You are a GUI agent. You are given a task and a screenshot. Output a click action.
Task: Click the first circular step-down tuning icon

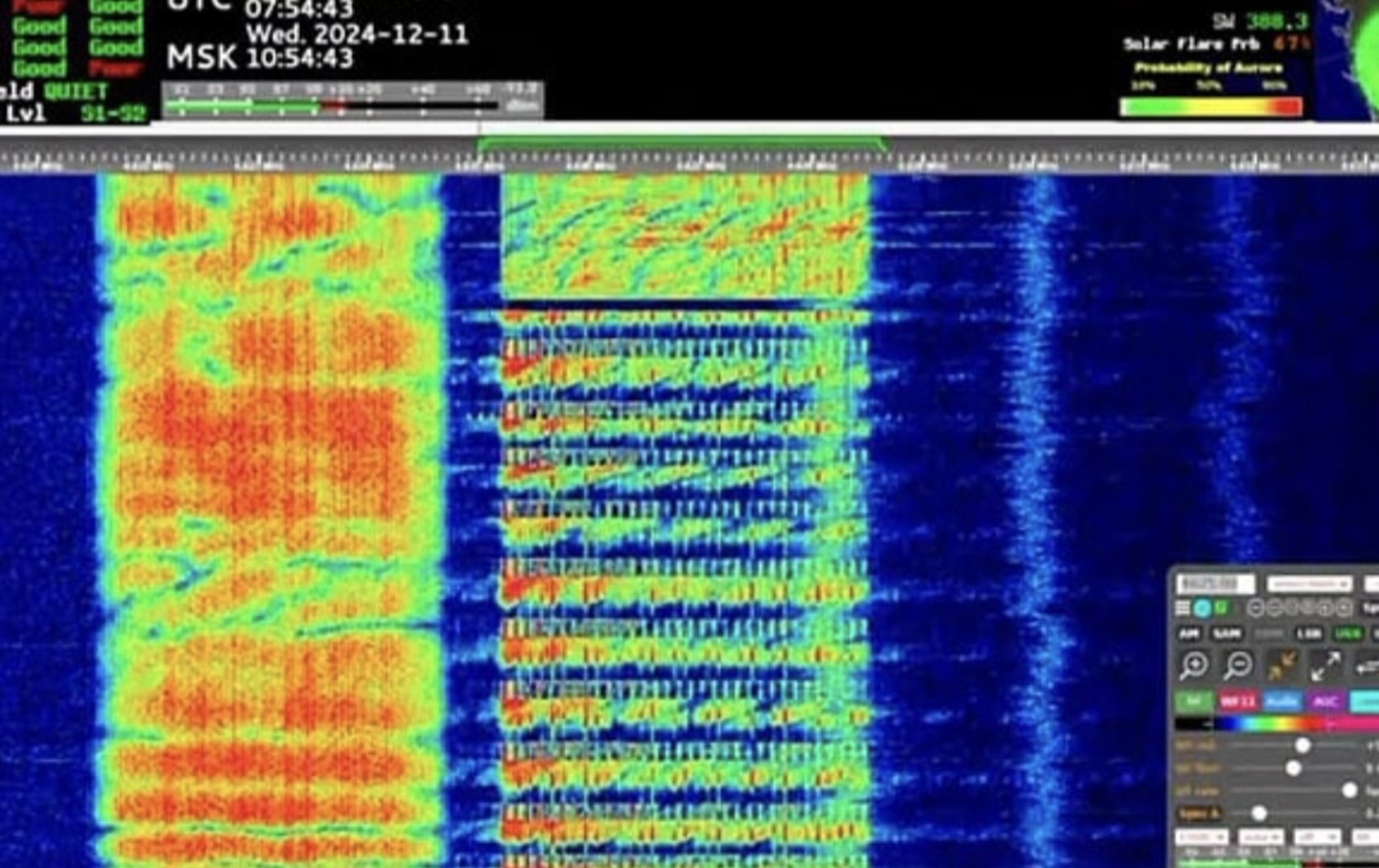click(1256, 608)
